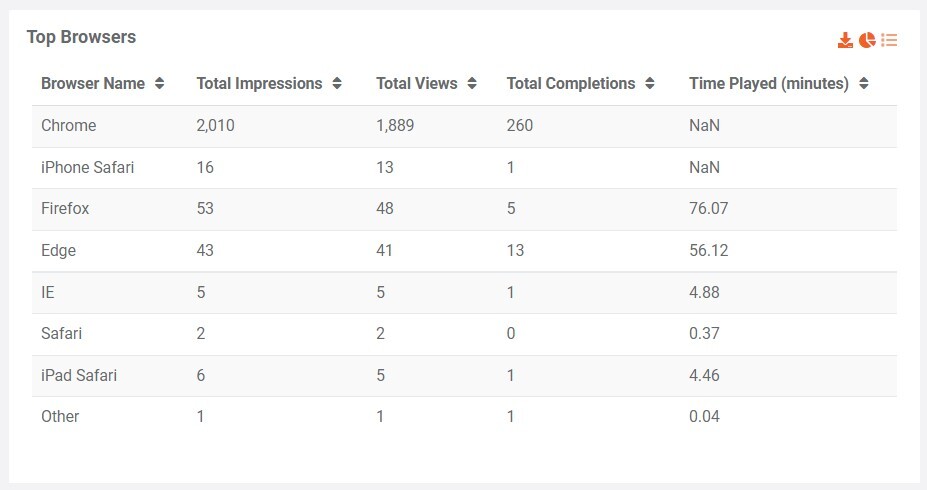This screenshot has width=927, height=490.
Task: Sort by Total Completions arrows
Action: pyautogui.click(x=650, y=84)
